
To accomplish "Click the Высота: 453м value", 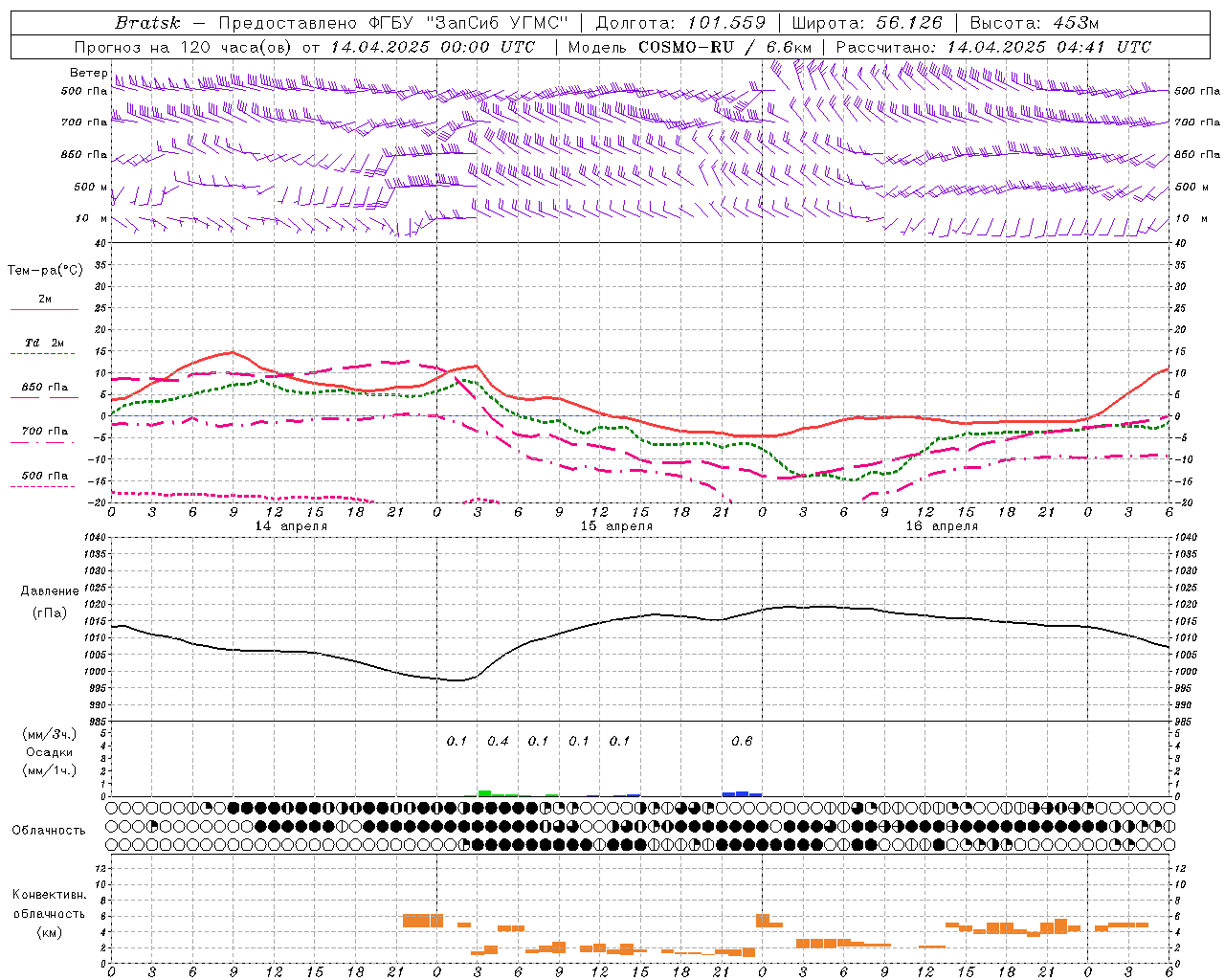I will tap(1035, 23).
